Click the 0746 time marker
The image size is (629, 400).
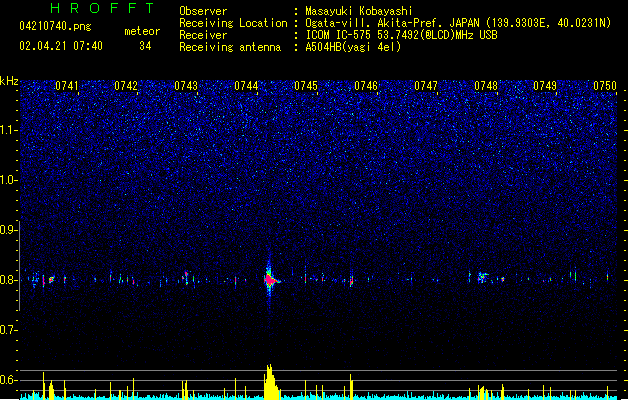point(366,86)
